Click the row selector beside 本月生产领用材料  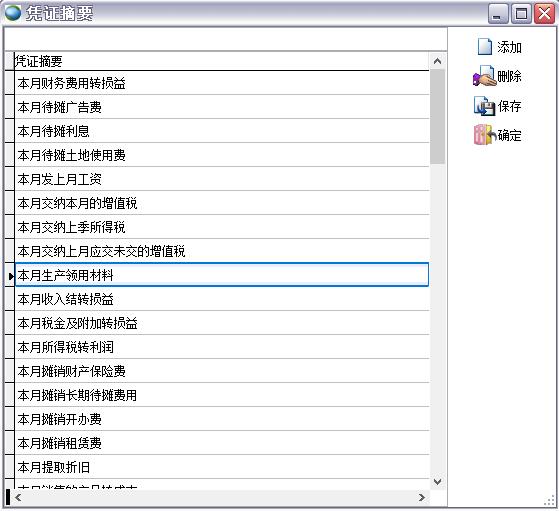[10, 275]
